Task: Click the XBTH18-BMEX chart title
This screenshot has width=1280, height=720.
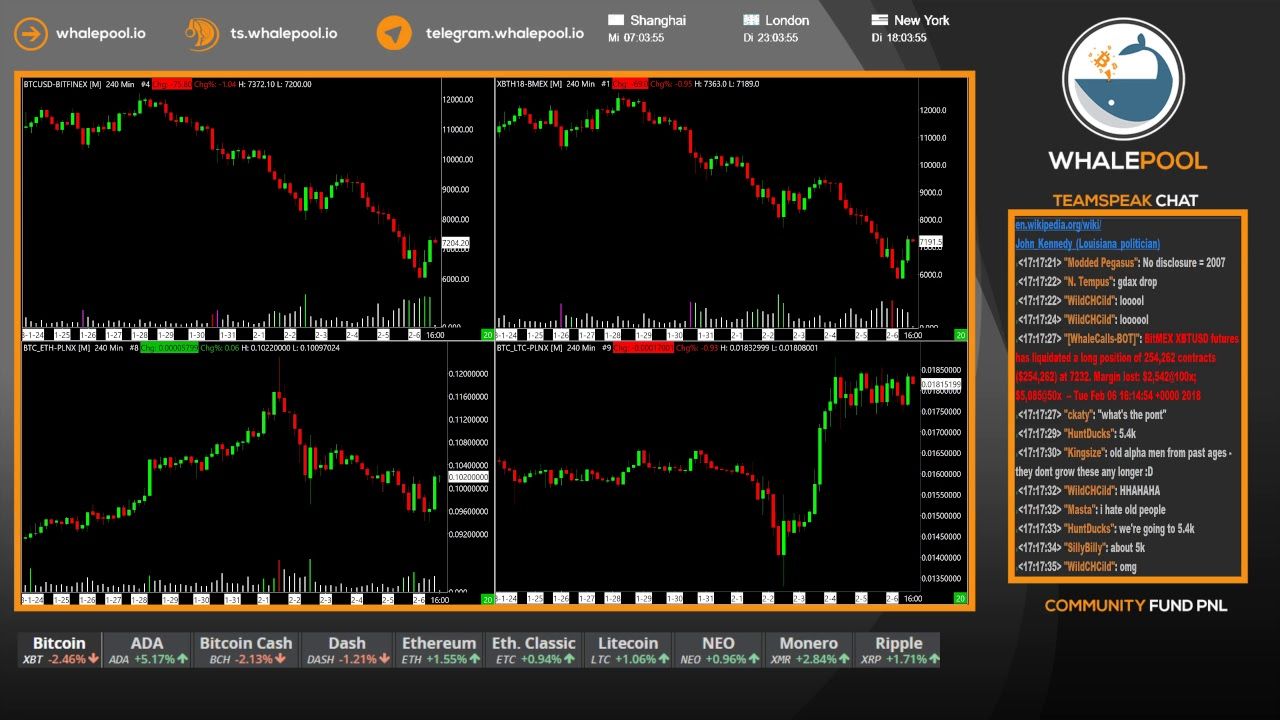Action: tap(529, 84)
